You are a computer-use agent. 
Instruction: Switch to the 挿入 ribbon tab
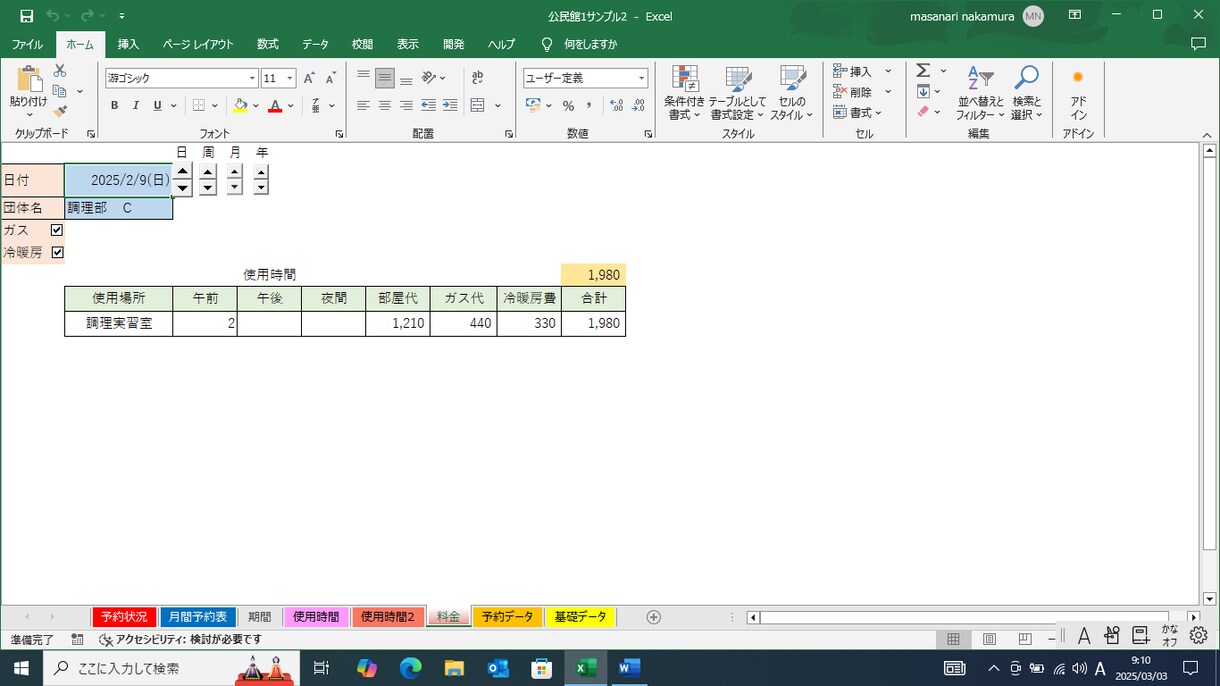pyautogui.click(x=128, y=44)
